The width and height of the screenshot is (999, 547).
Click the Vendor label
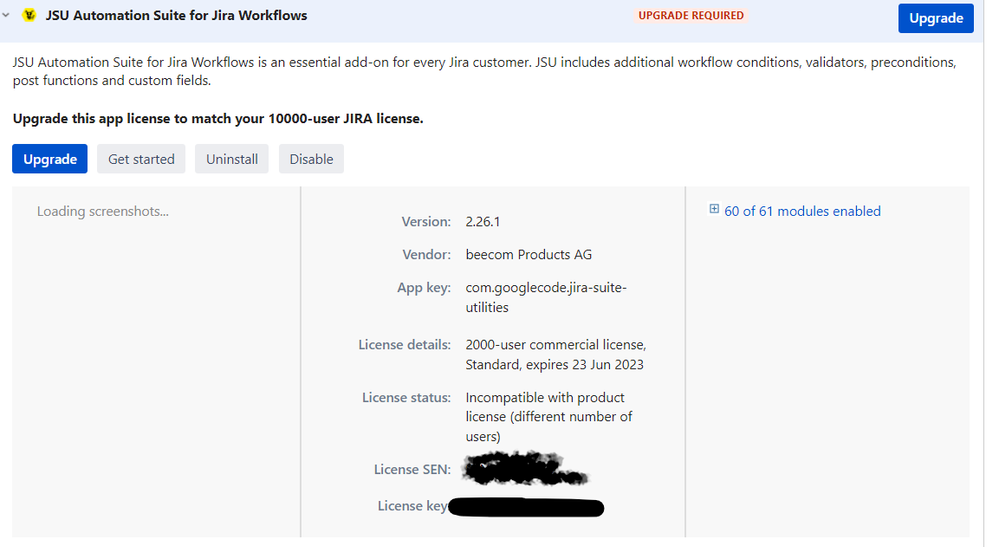(x=427, y=255)
